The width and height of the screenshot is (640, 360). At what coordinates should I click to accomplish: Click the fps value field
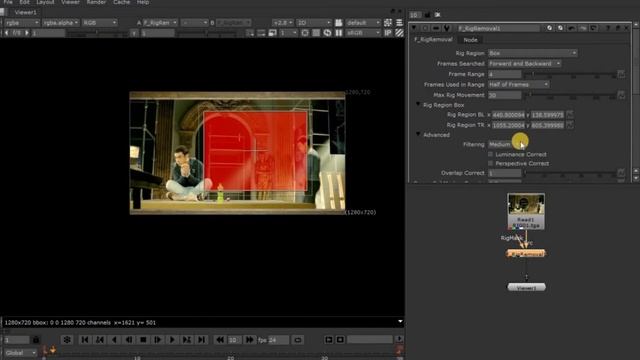point(278,340)
